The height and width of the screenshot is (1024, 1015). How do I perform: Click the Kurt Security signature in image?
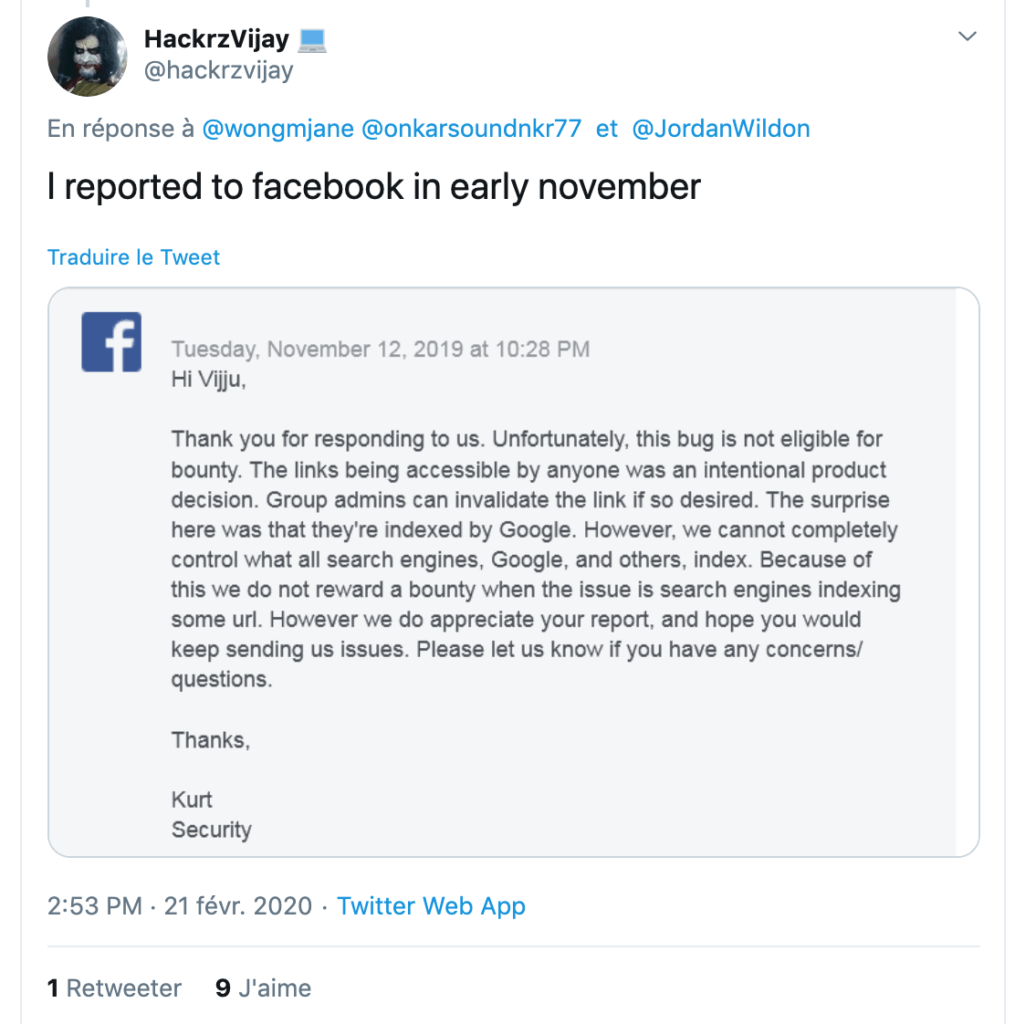[x=211, y=814]
